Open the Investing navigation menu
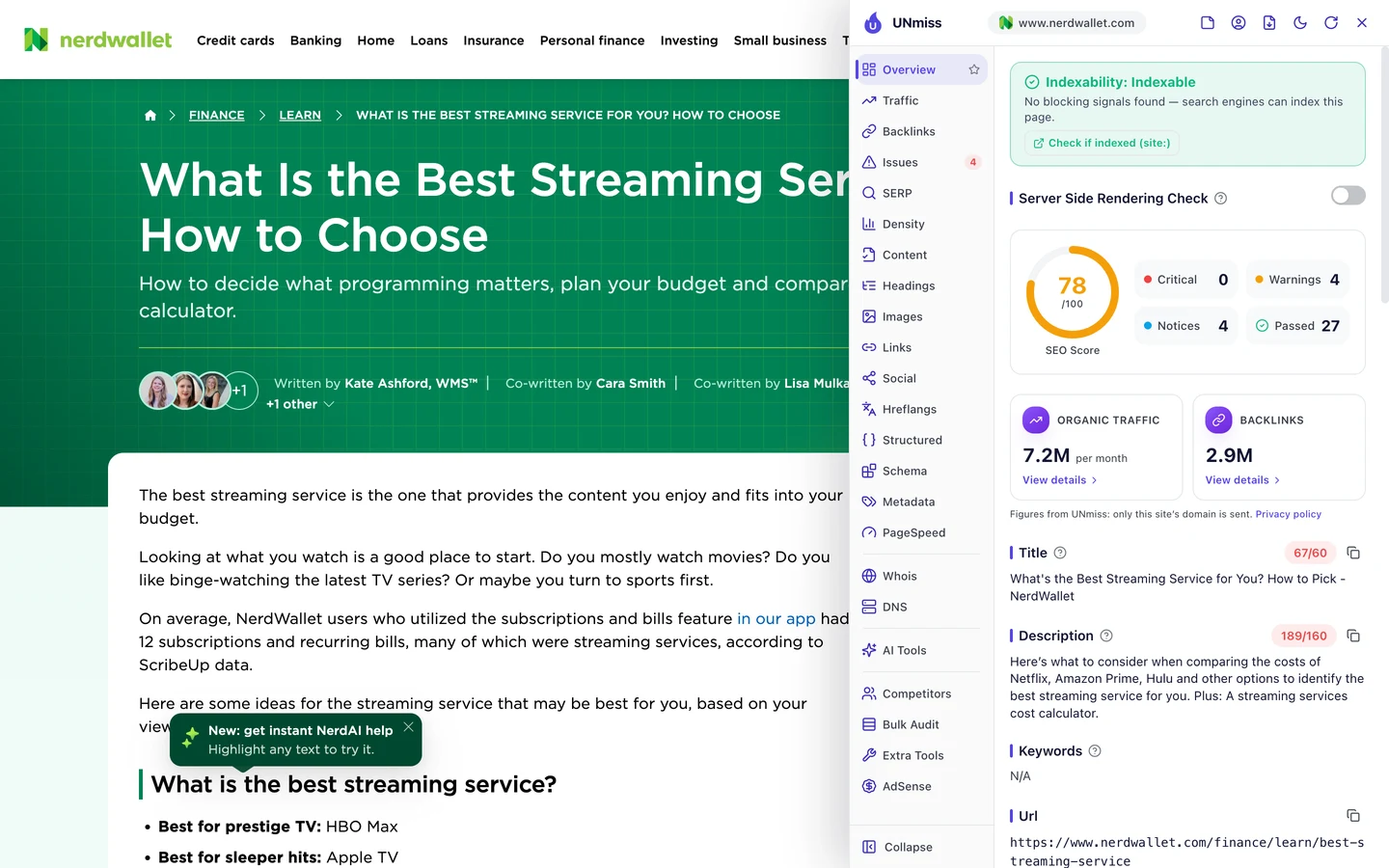Screen dimensions: 1389x868 689,41
